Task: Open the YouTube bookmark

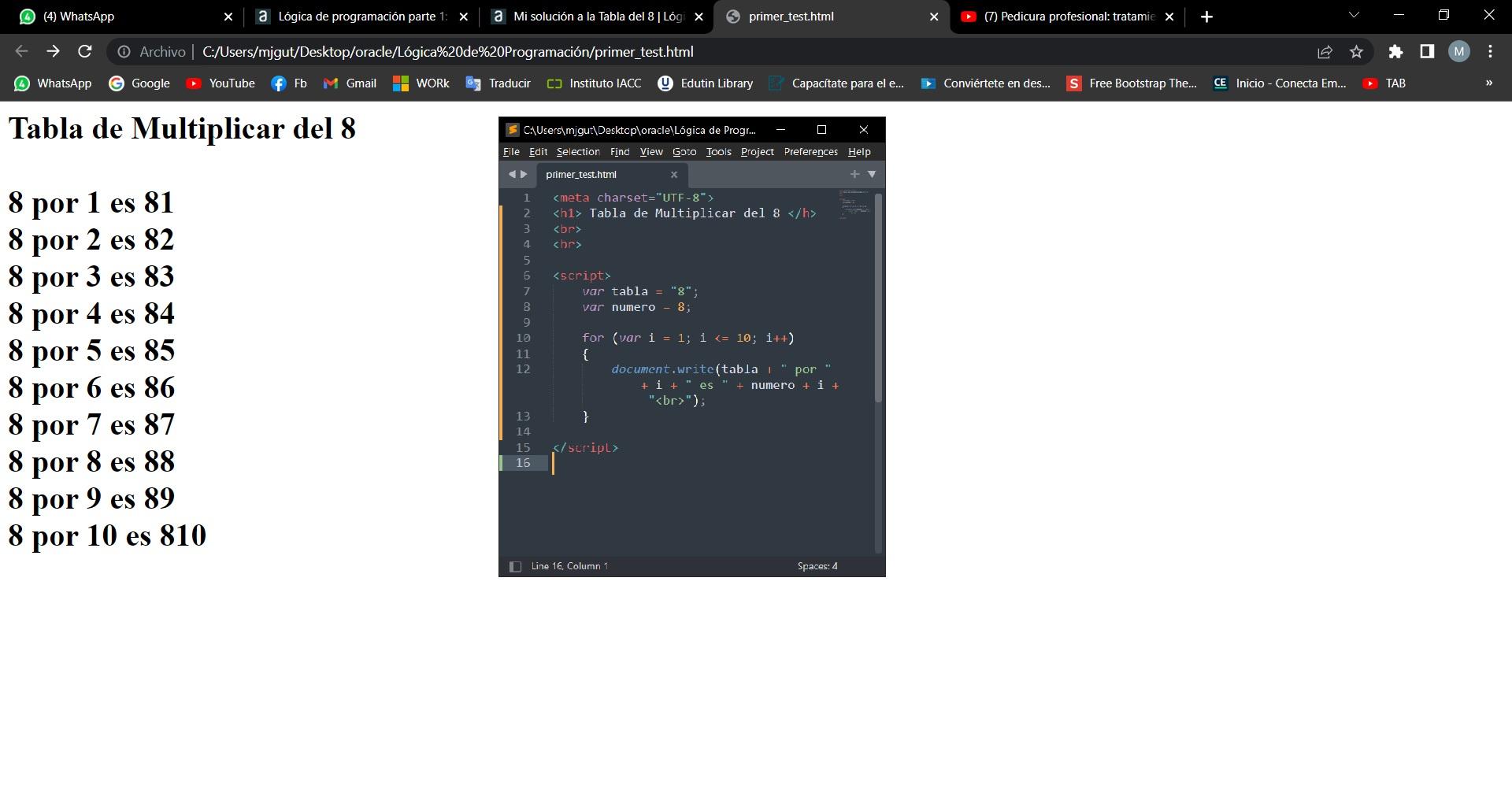Action: click(x=220, y=83)
